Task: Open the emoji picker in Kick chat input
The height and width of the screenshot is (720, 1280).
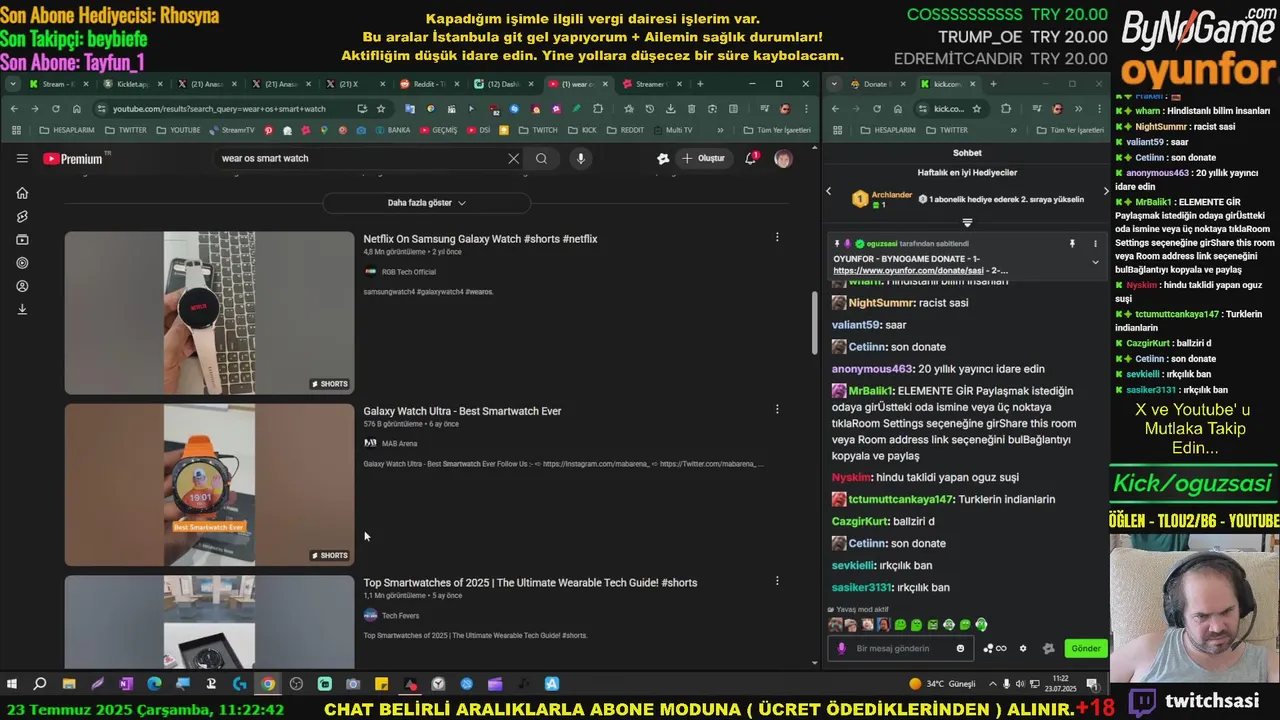Action: 960,648
